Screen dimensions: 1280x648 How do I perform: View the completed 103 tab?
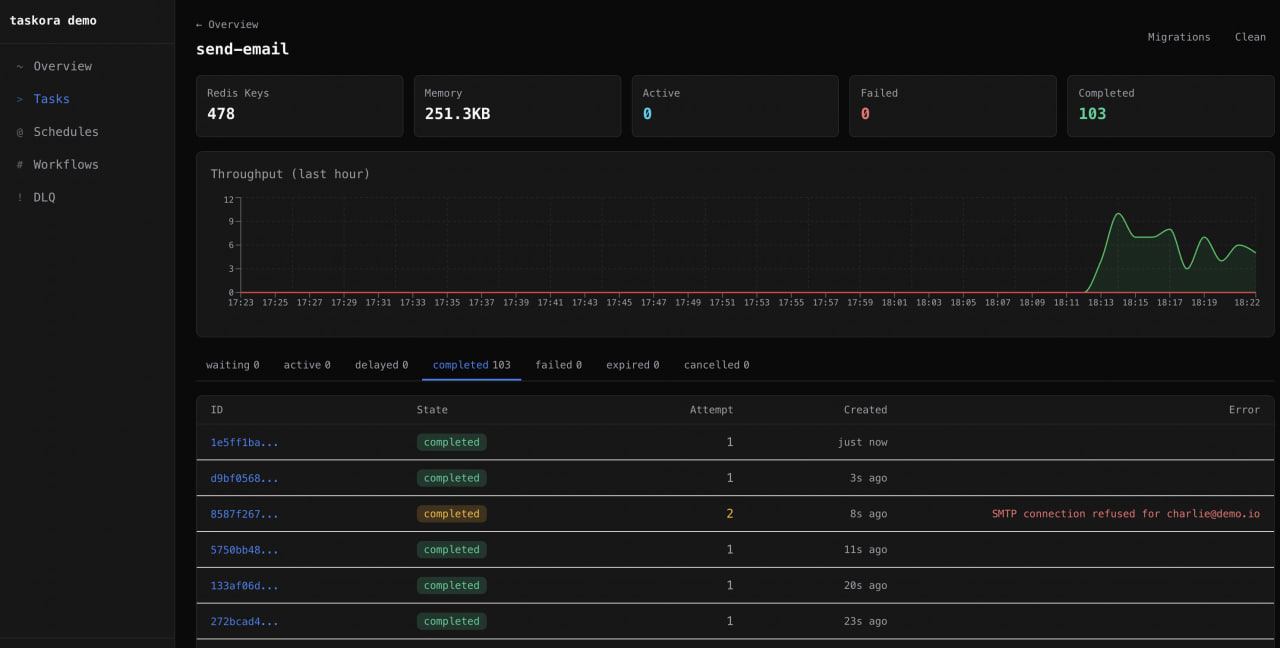coord(471,364)
